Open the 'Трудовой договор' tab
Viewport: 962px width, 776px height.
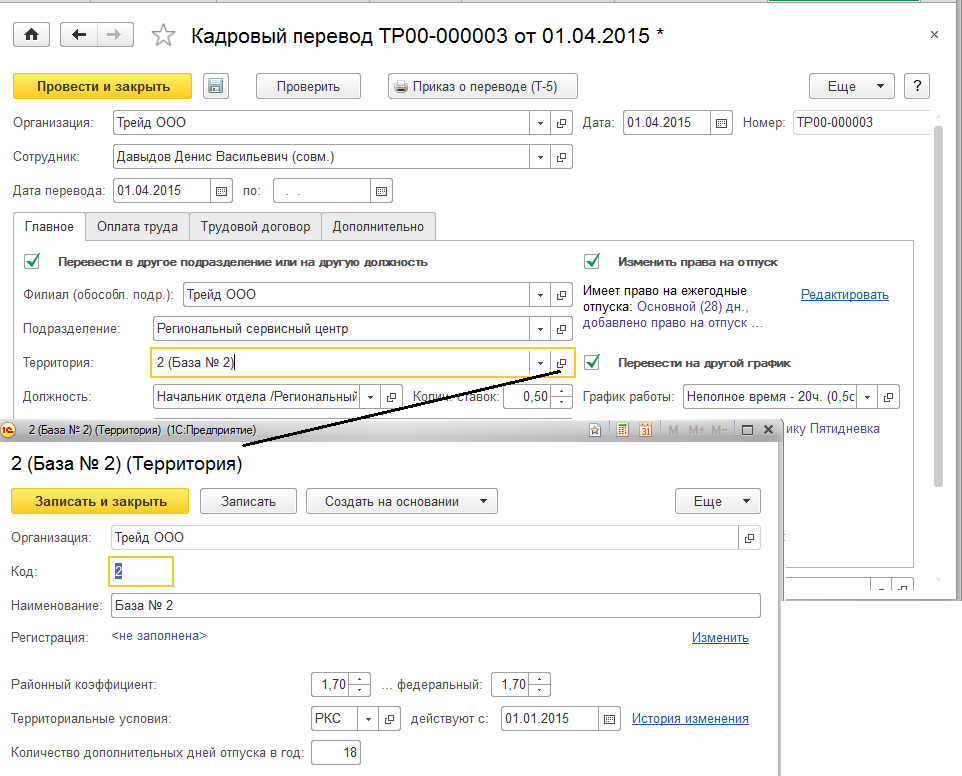(255, 227)
